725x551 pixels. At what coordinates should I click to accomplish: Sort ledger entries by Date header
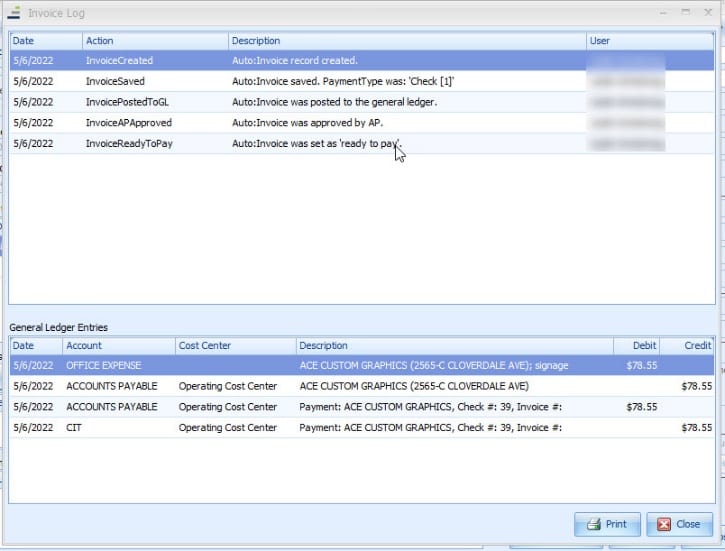click(x=36, y=345)
